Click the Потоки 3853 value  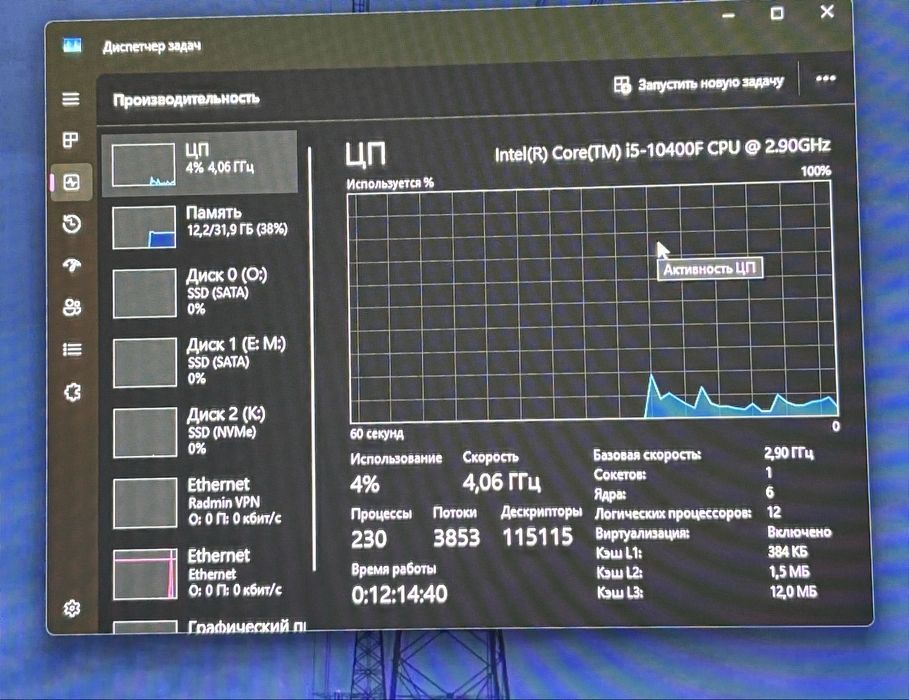coord(456,538)
